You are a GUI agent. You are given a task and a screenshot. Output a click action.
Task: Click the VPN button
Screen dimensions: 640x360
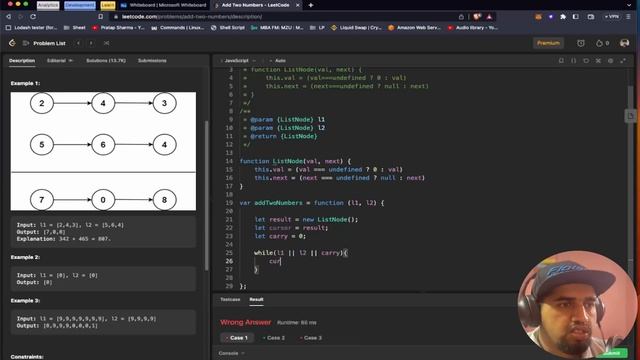[611, 17]
